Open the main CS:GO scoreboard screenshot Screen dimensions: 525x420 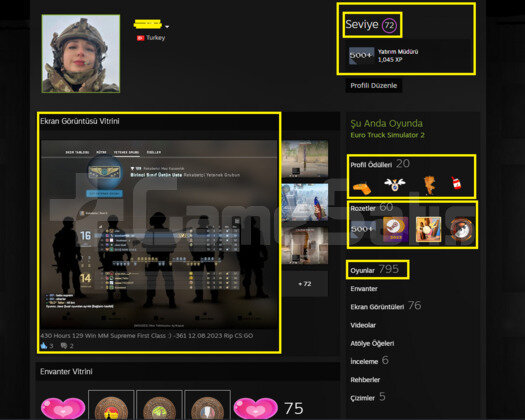pos(159,234)
